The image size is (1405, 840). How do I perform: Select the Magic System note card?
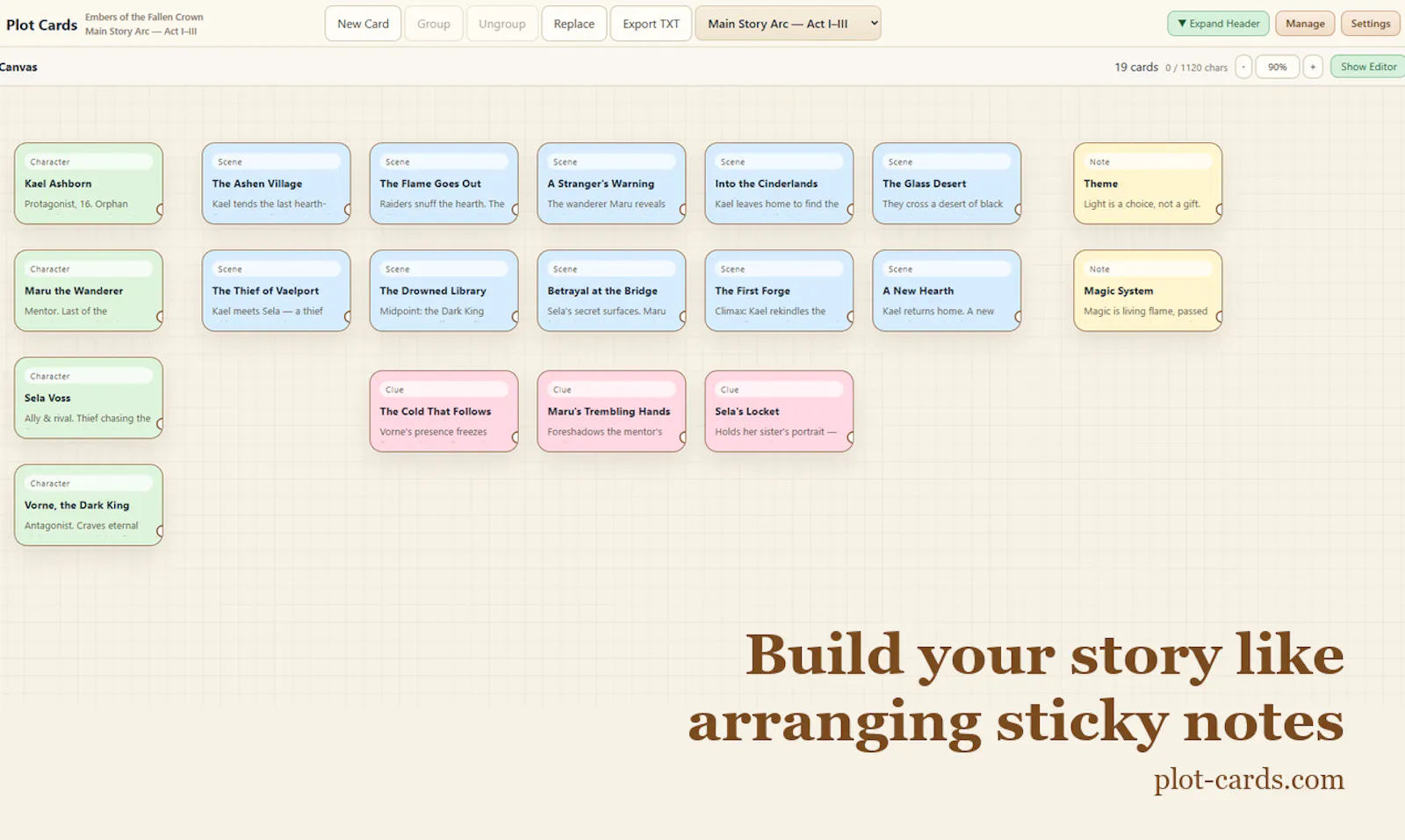[x=1148, y=291]
